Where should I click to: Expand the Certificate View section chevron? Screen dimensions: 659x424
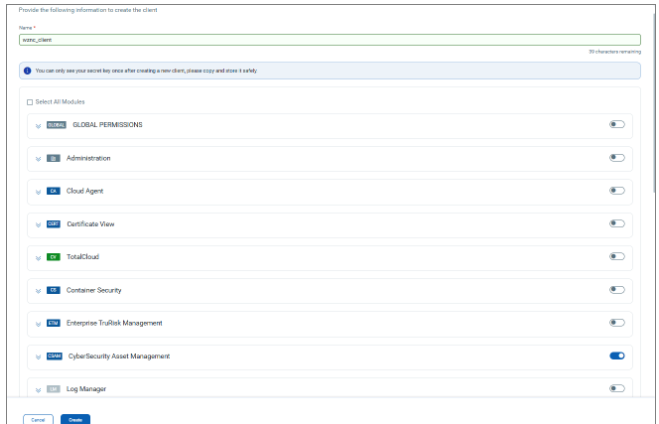[38, 225]
